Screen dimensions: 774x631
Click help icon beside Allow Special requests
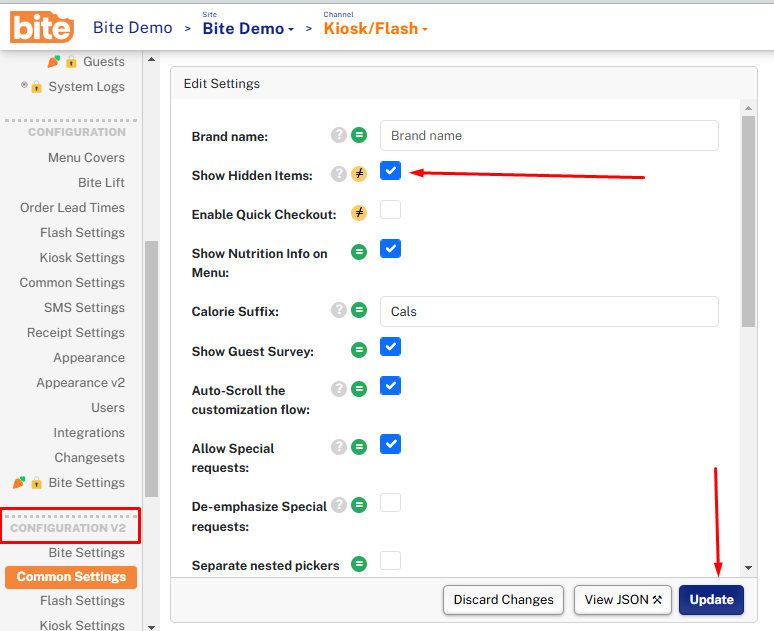click(339, 447)
